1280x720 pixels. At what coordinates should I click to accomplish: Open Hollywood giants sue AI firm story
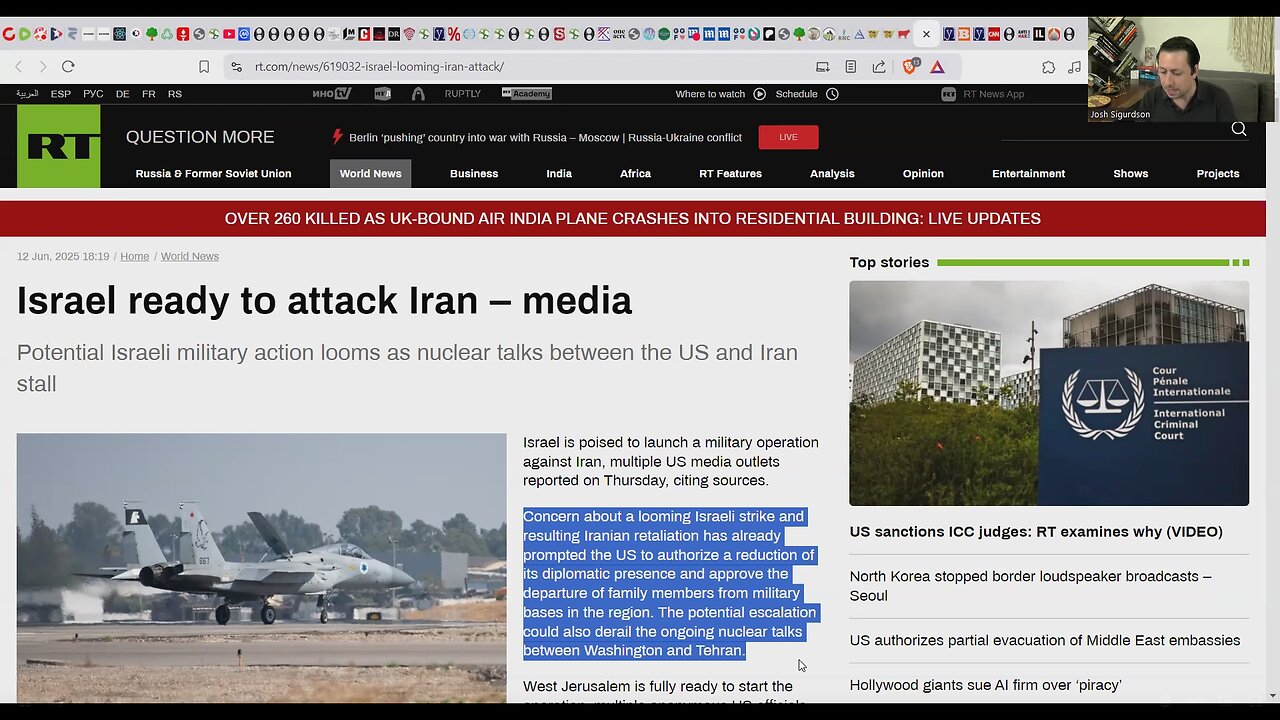pyautogui.click(x=985, y=685)
